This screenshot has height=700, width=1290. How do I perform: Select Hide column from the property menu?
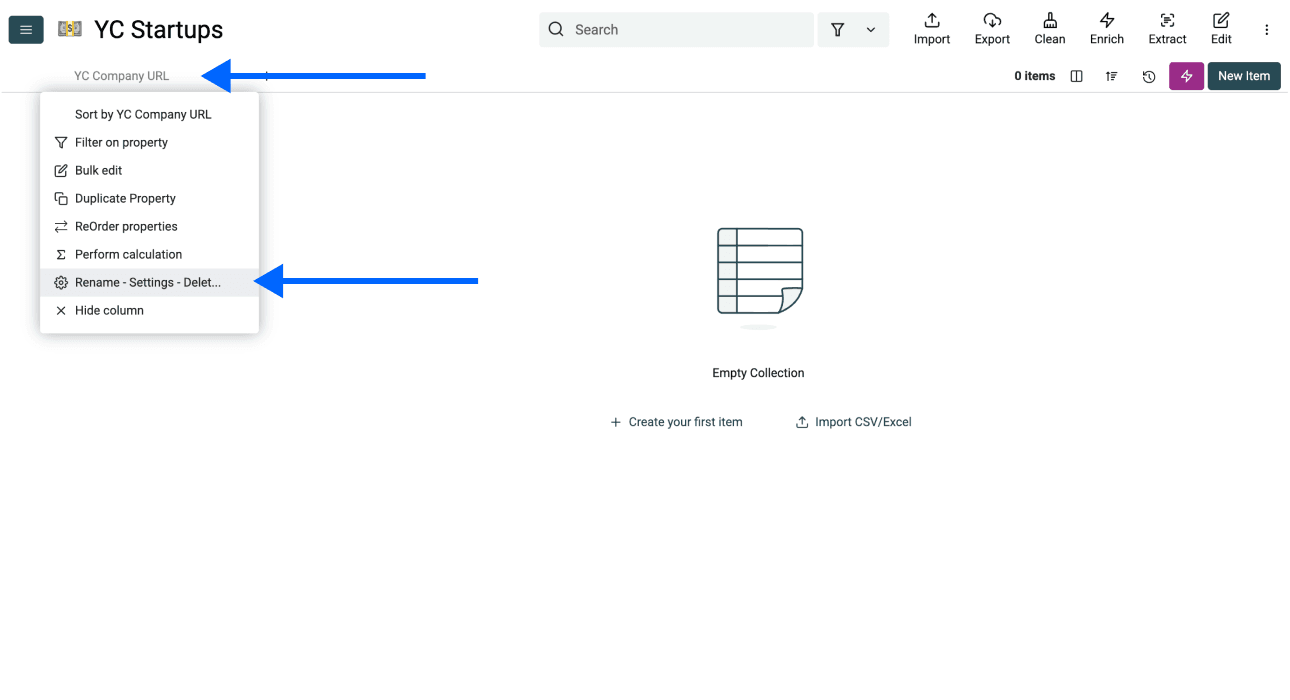109,310
